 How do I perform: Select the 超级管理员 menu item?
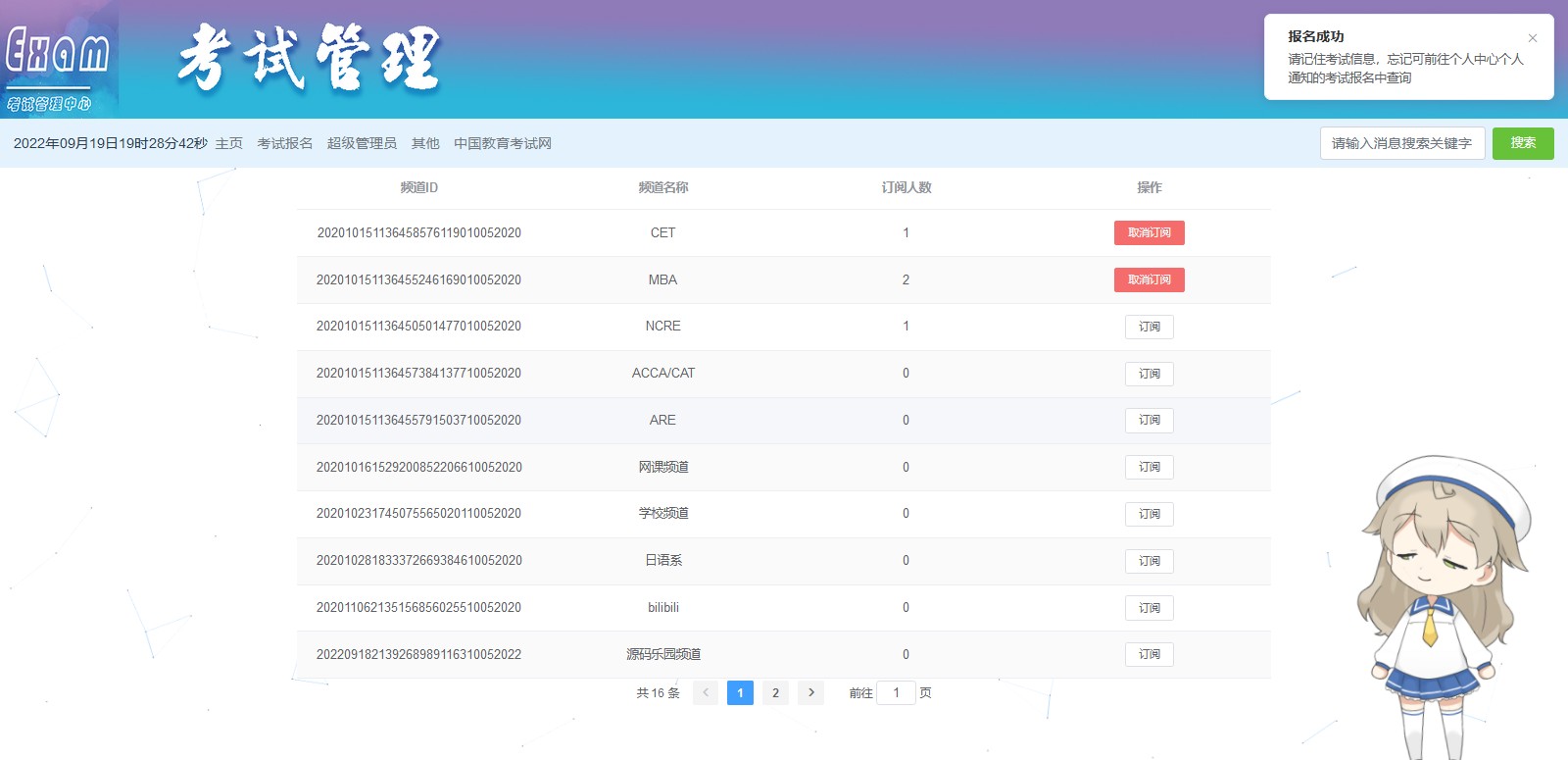(x=362, y=143)
